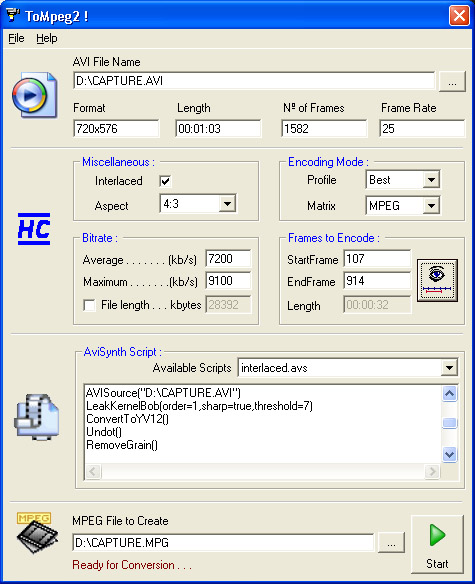Screen dimensions: 475x584
Task: Click the MPEG File to Create field
Action: coord(223,542)
